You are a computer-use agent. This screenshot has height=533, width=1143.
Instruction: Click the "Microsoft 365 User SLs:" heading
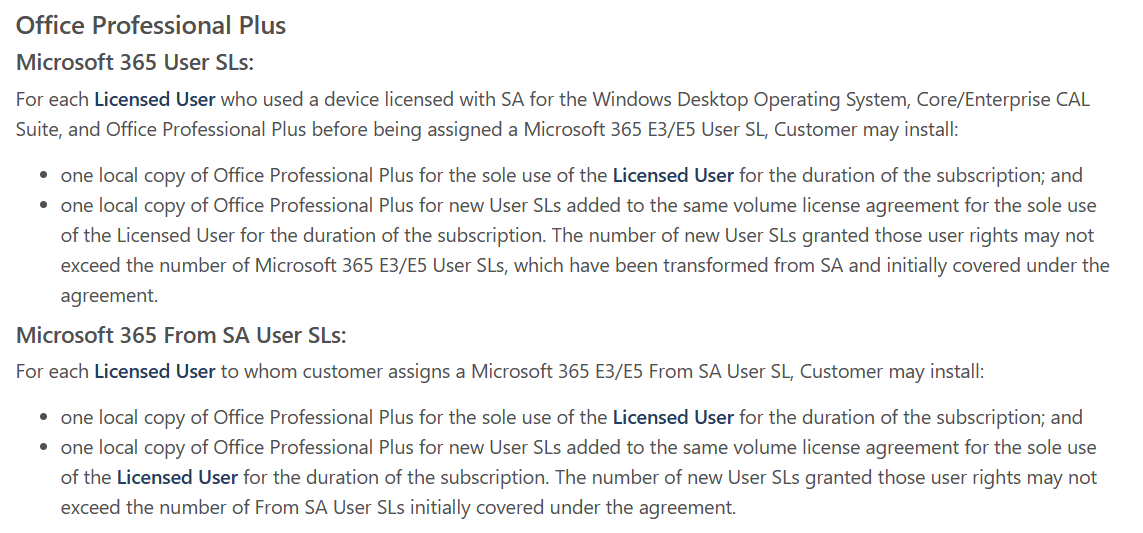click(135, 62)
